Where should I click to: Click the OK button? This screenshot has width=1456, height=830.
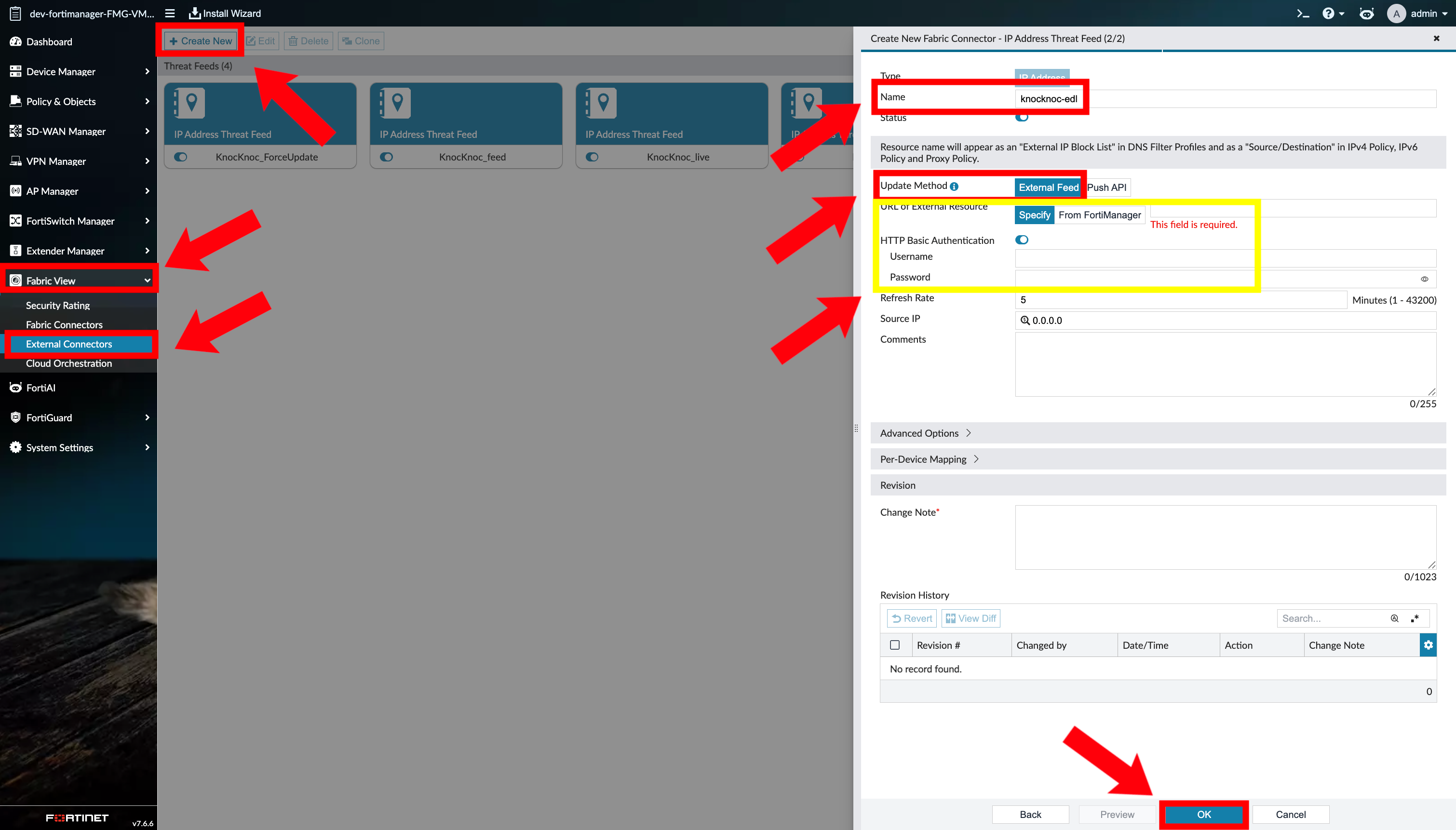pos(1203,814)
